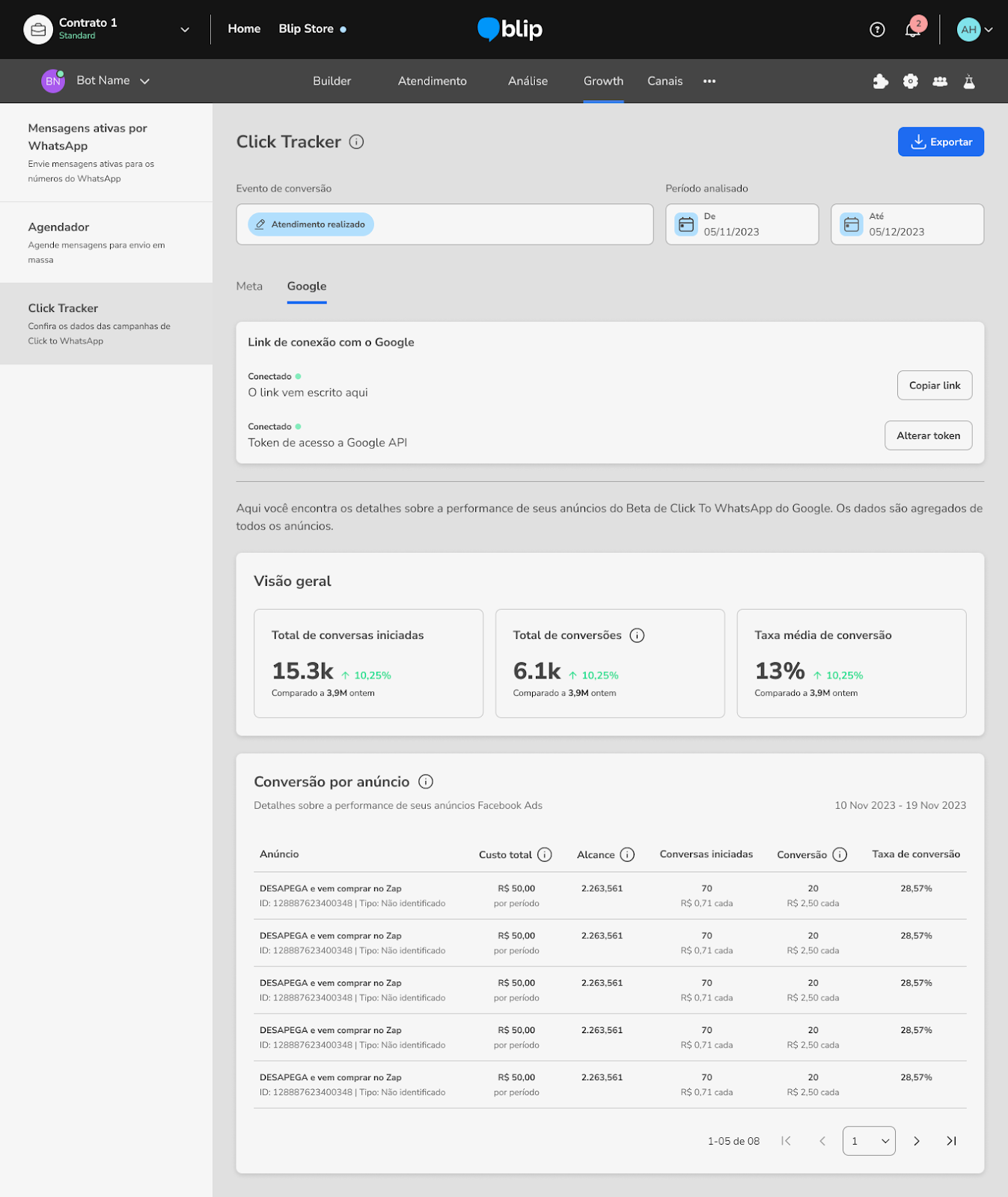Open the Click Tracker sidebar item

(x=106, y=323)
